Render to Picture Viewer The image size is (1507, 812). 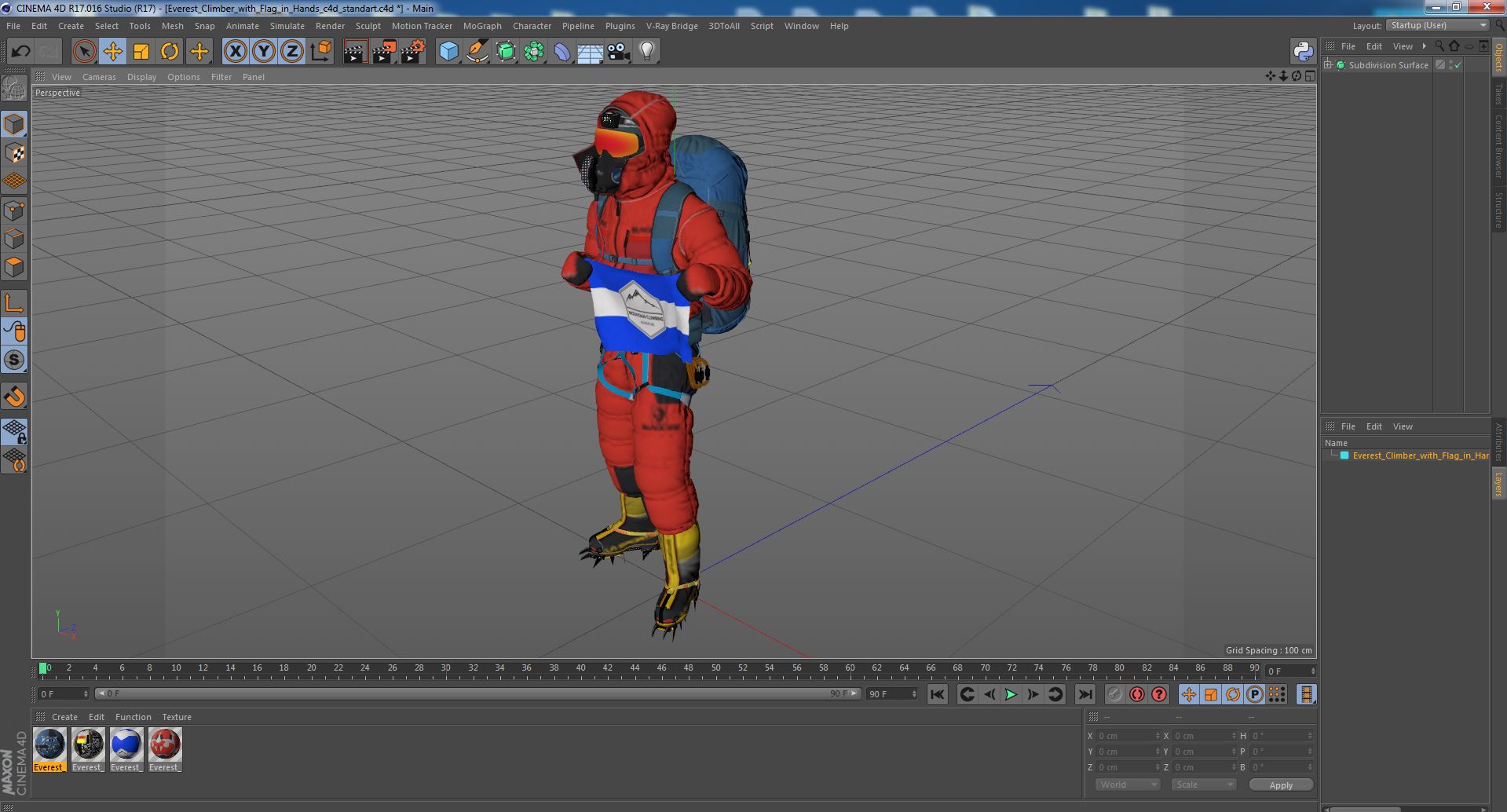[x=384, y=52]
